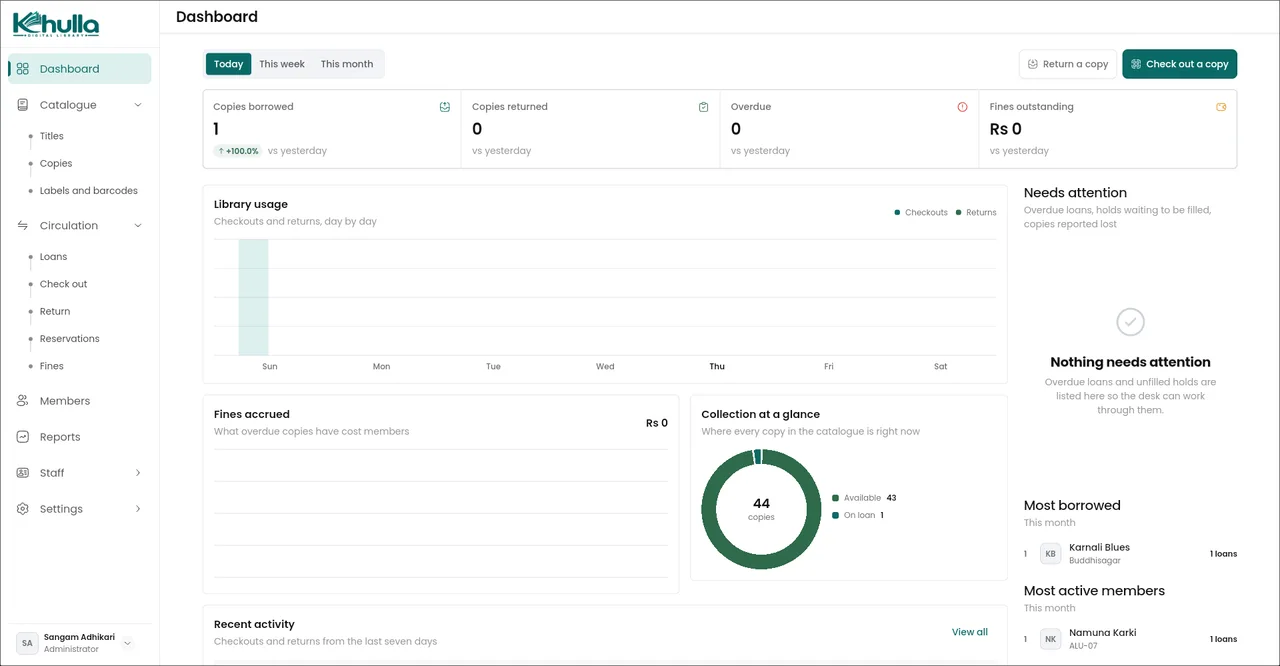Viewport: 1280px width, 666px height.
Task: Expand the Settings submenu chevron
Action: click(138, 509)
